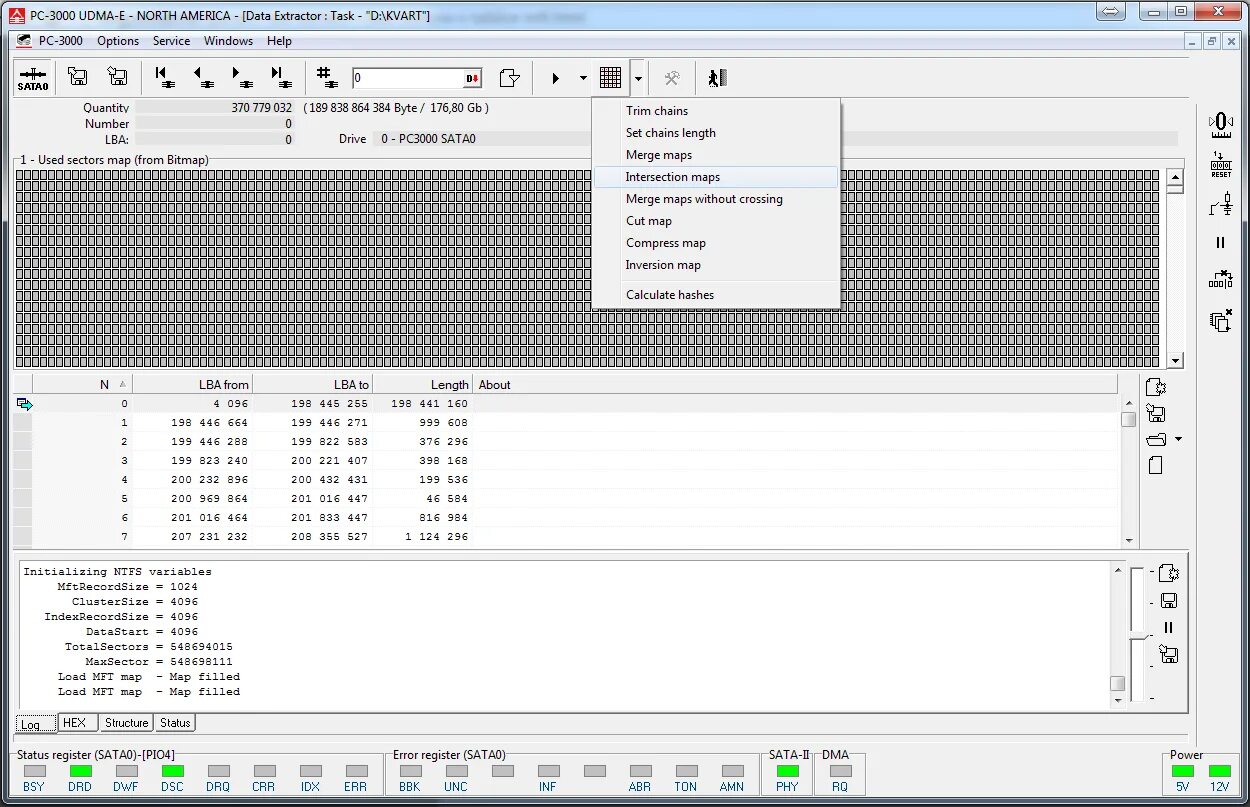Click the floppy save icon beside the log

(x=1168, y=601)
